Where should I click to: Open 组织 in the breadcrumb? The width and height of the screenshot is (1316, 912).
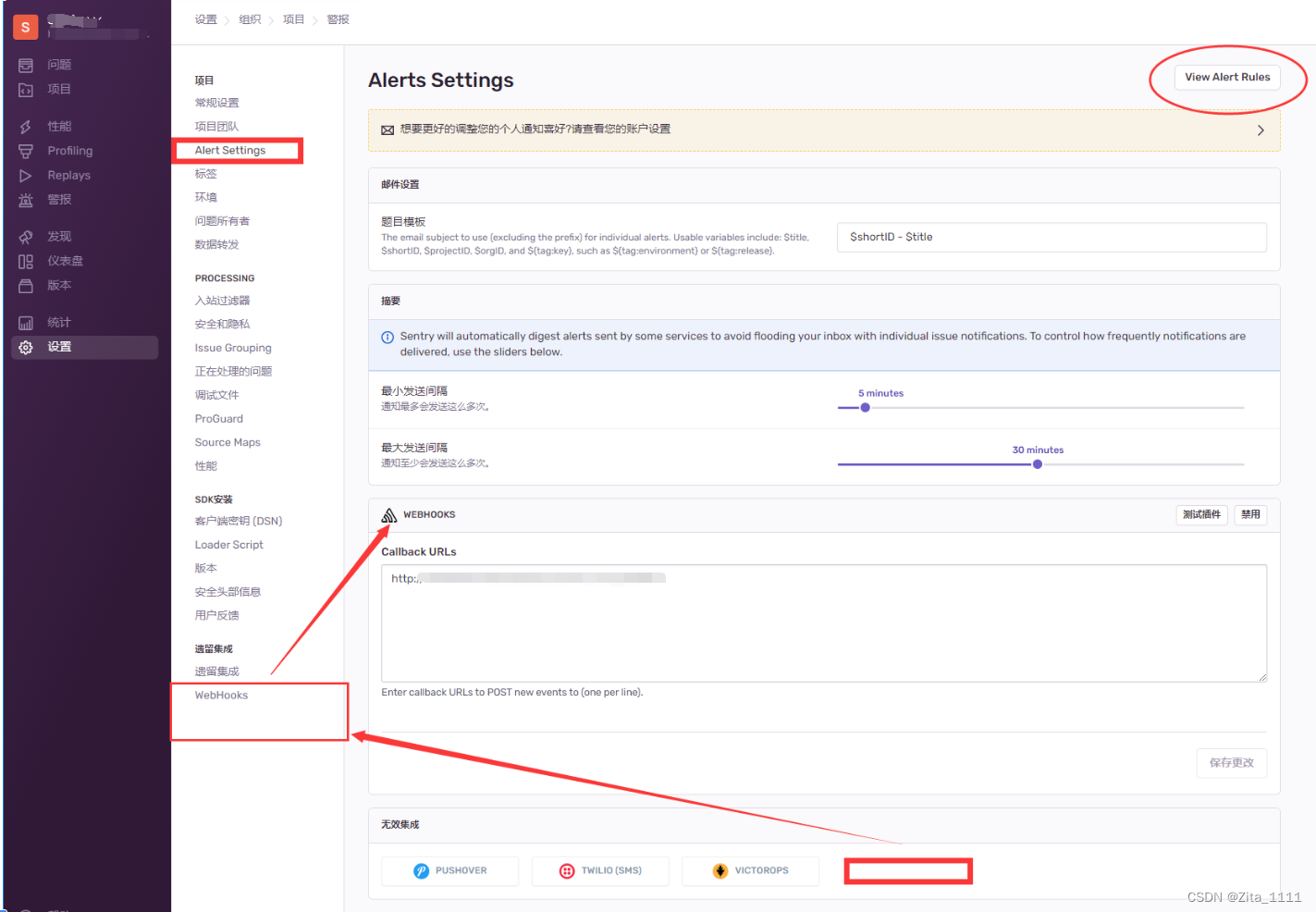250,19
